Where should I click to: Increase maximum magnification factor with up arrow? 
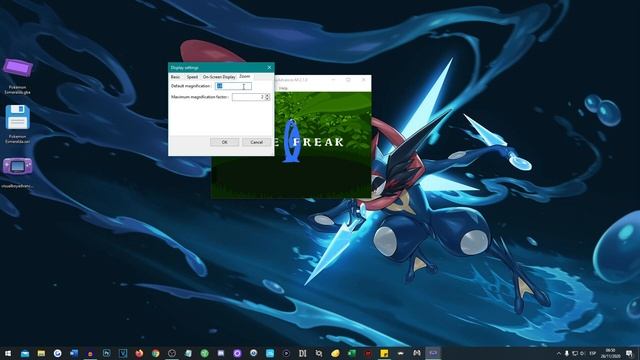(x=267, y=96)
